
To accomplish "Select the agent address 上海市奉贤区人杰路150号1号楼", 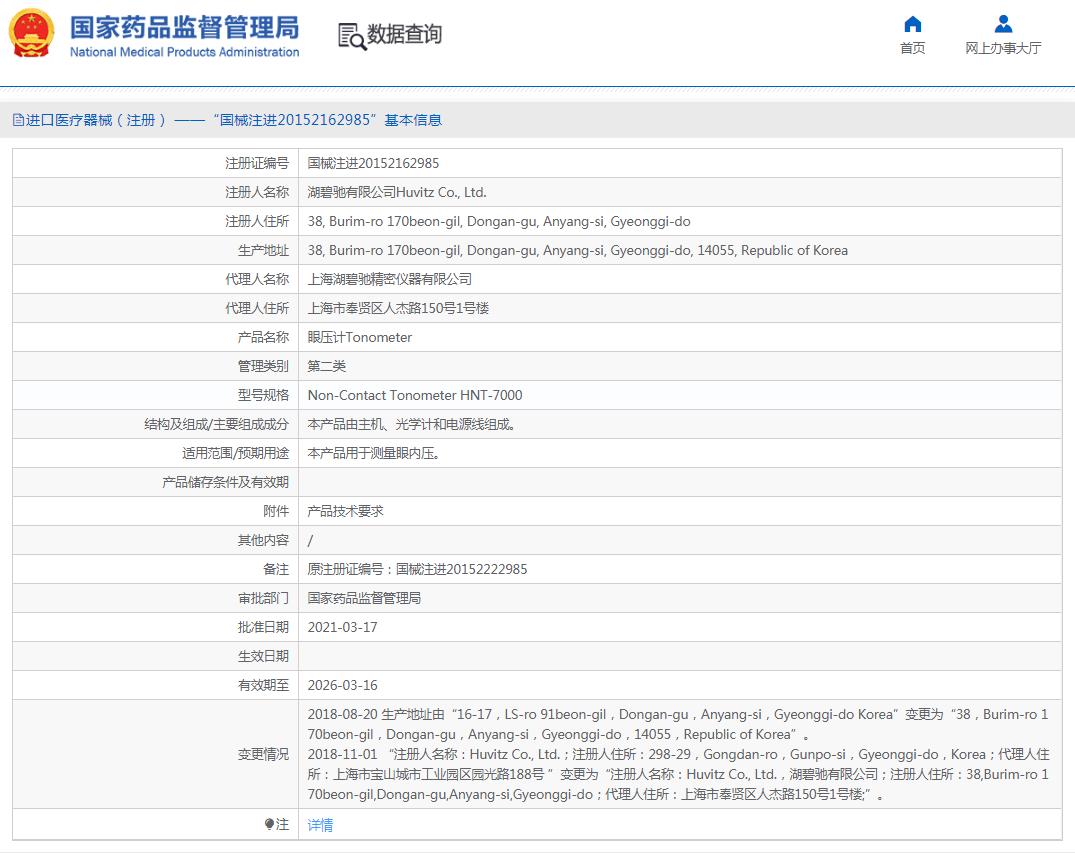I will point(398,308).
